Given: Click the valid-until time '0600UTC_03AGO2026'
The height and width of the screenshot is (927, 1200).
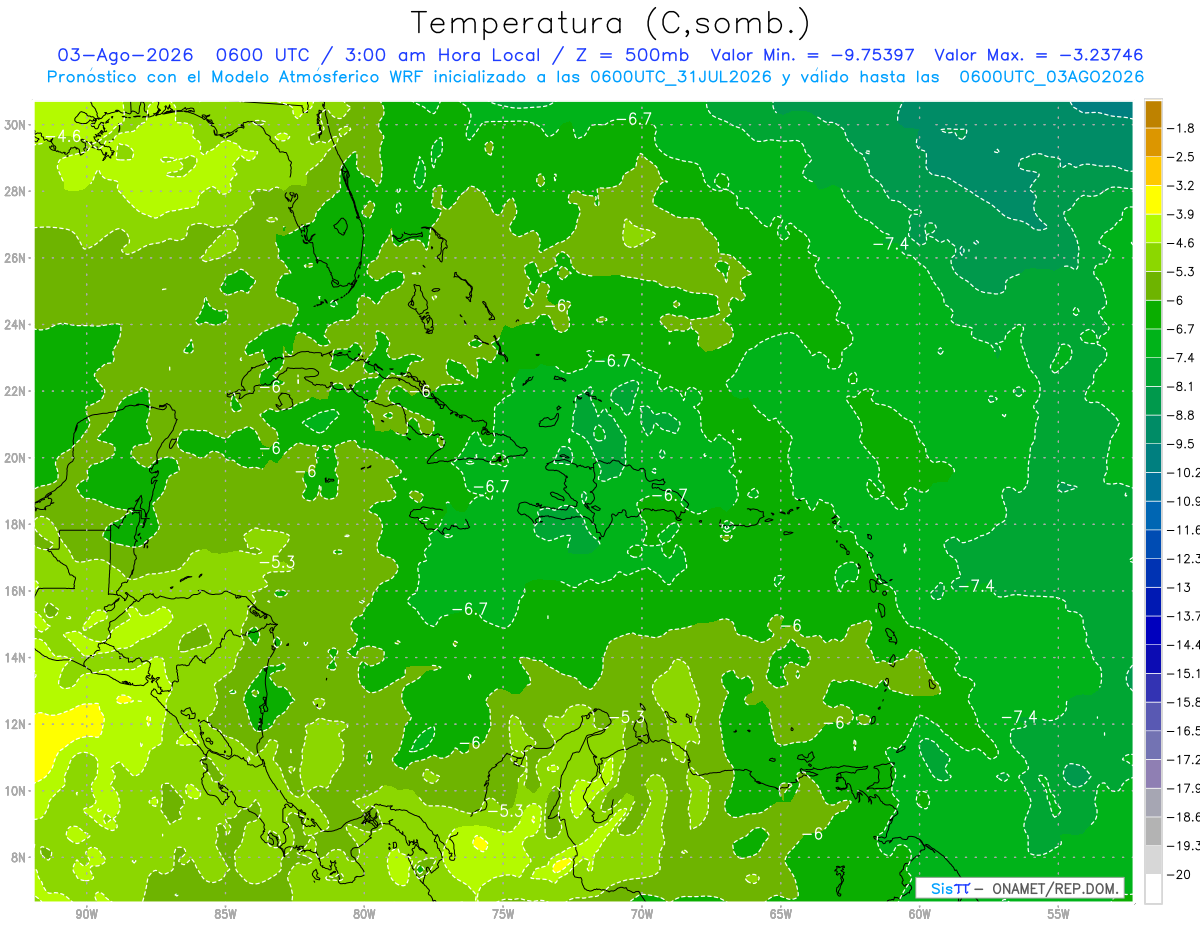Looking at the screenshot, I should pos(1051,77).
